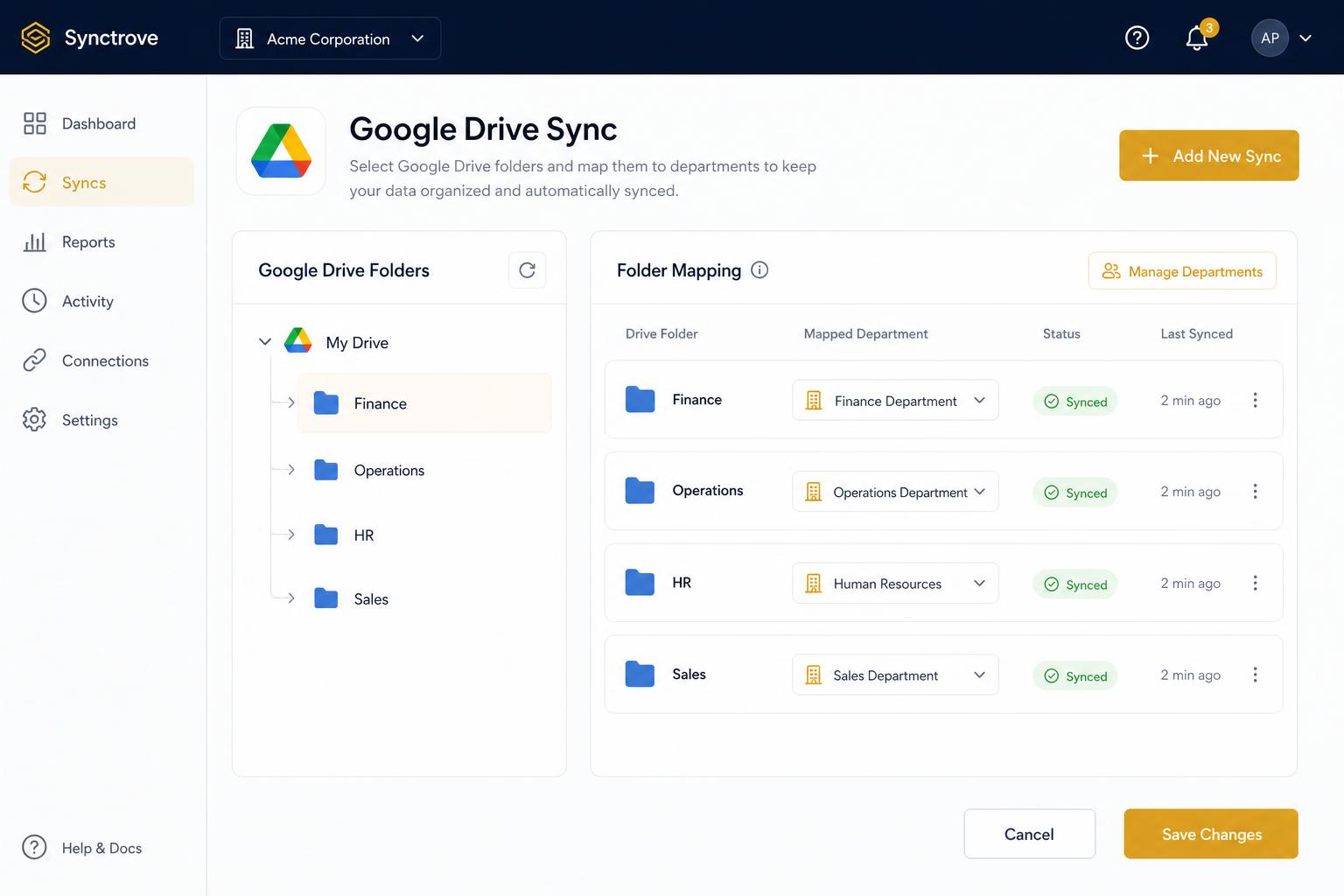
Task: Click the Synctrove logo icon
Action: (36, 38)
